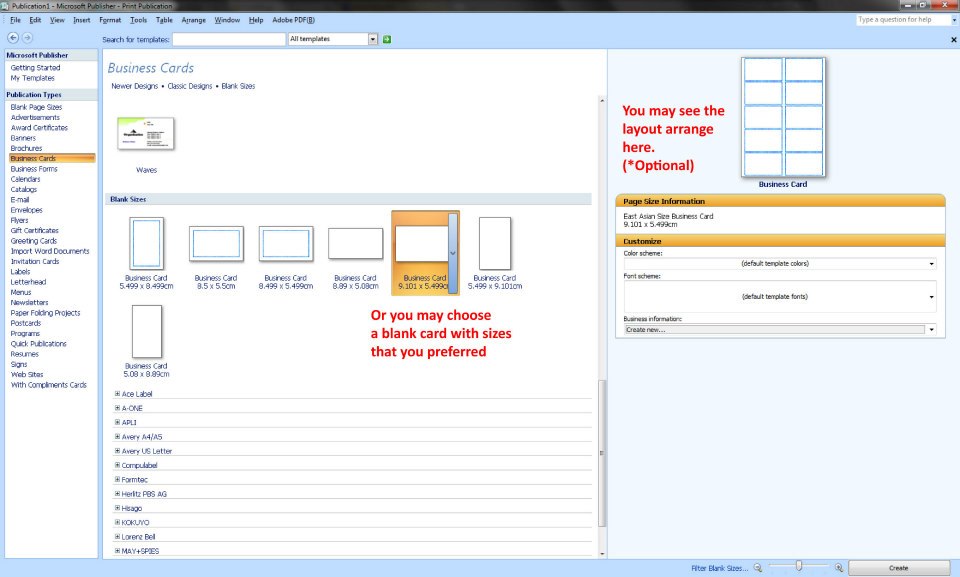Screen dimensions: 960x577
Task: Open the Table menu
Action: point(164,20)
